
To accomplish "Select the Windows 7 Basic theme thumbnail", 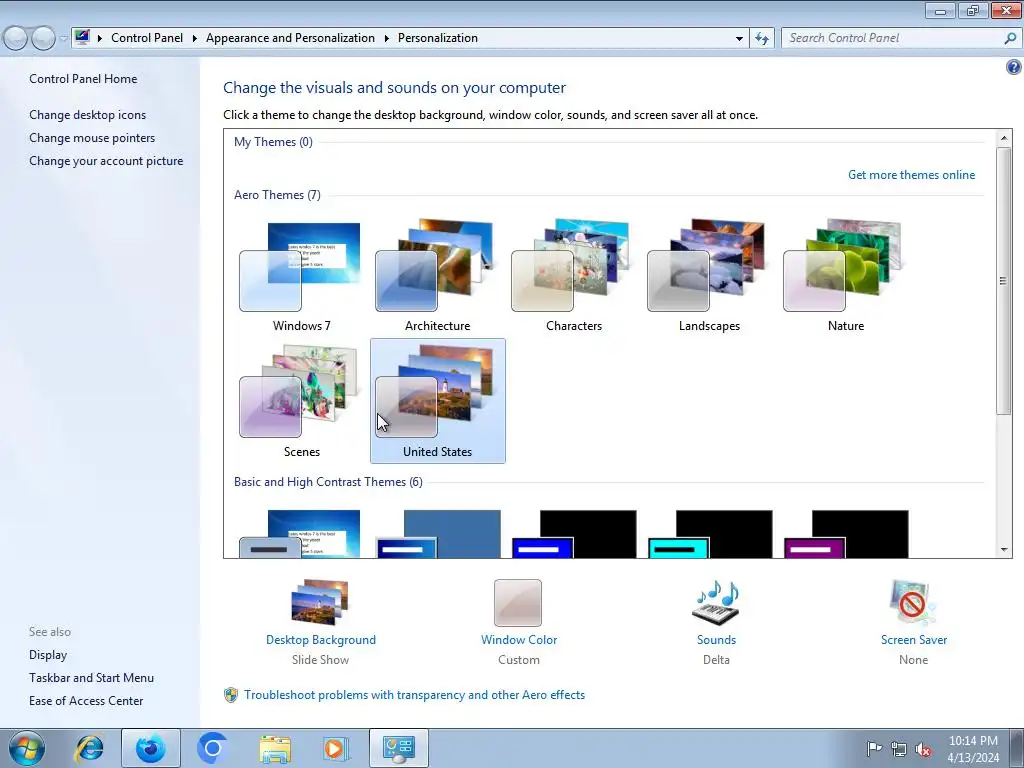I will point(301,534).
